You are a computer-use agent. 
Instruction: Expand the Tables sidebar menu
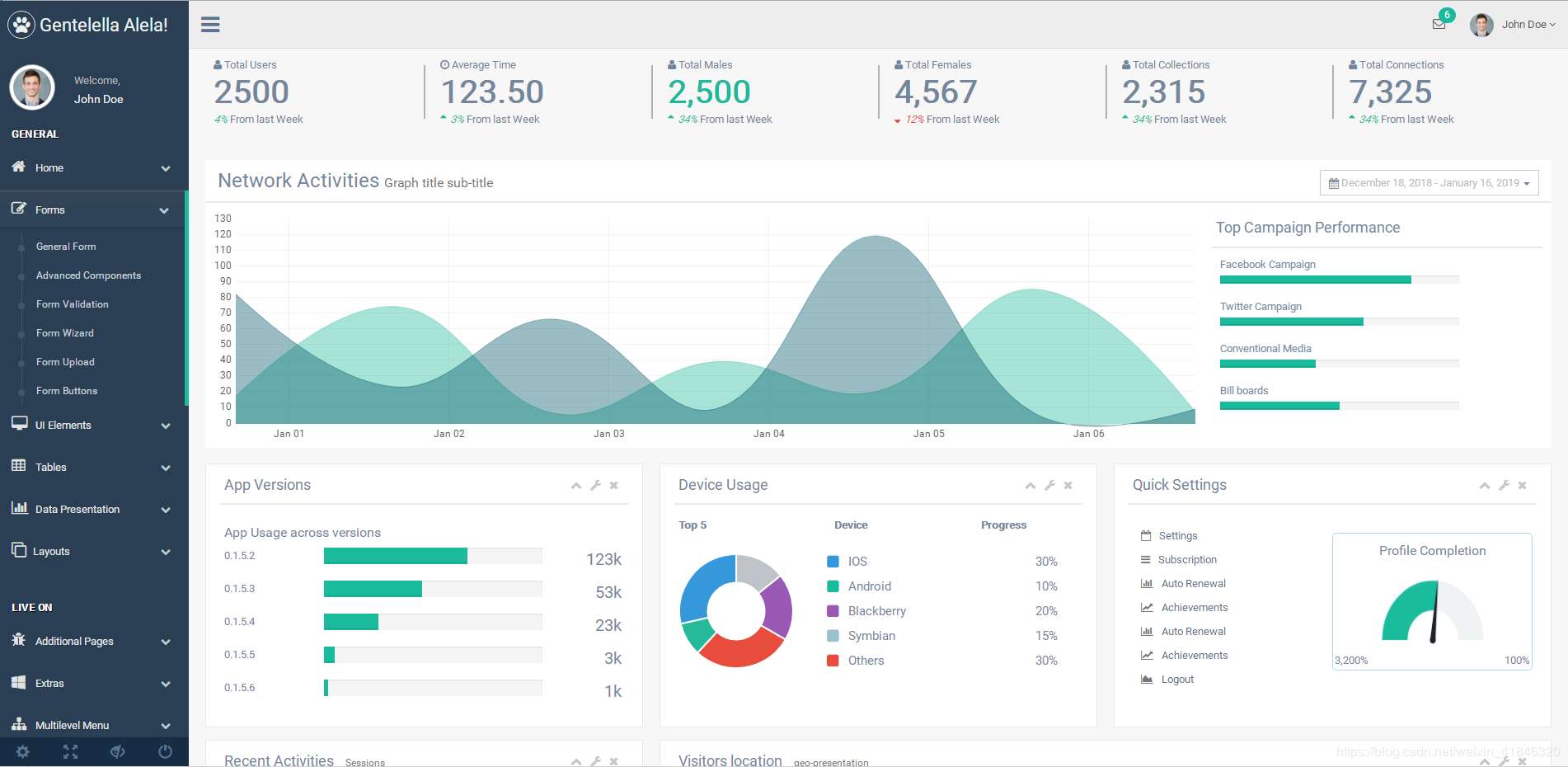tap(94, 467)
